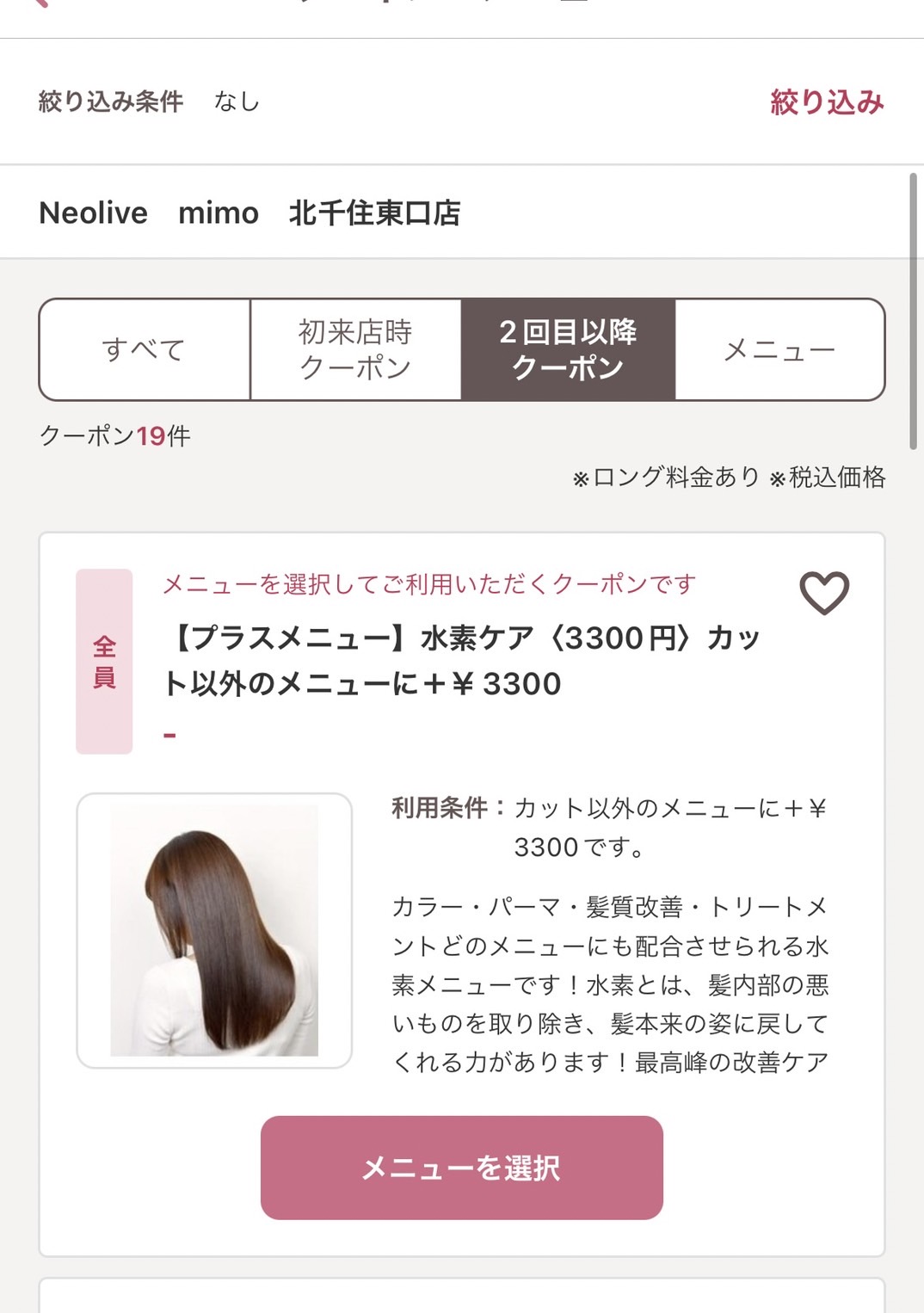Screen dimensions: 924x1313
Task: Tap the pink 全員 badge
Action: 104,661
